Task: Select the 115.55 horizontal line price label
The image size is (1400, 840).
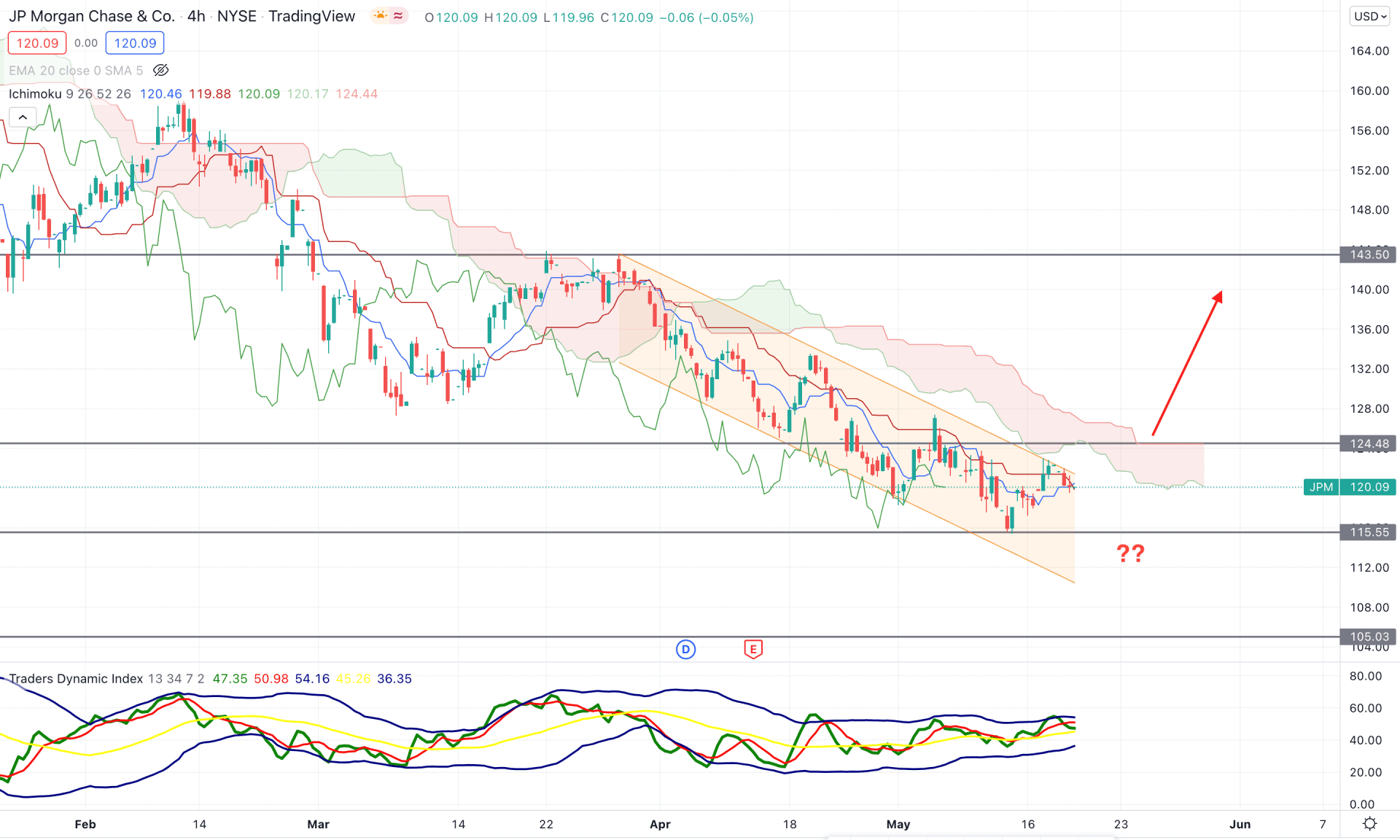Action: point(1369,532)
